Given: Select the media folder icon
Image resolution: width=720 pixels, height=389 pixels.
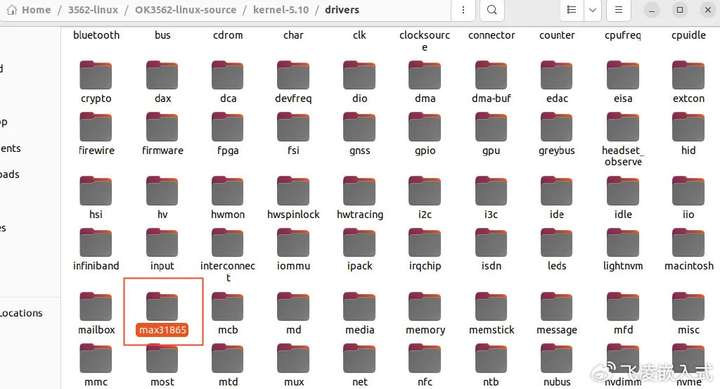Looking at the screenshot, I should tap(359, 306).
